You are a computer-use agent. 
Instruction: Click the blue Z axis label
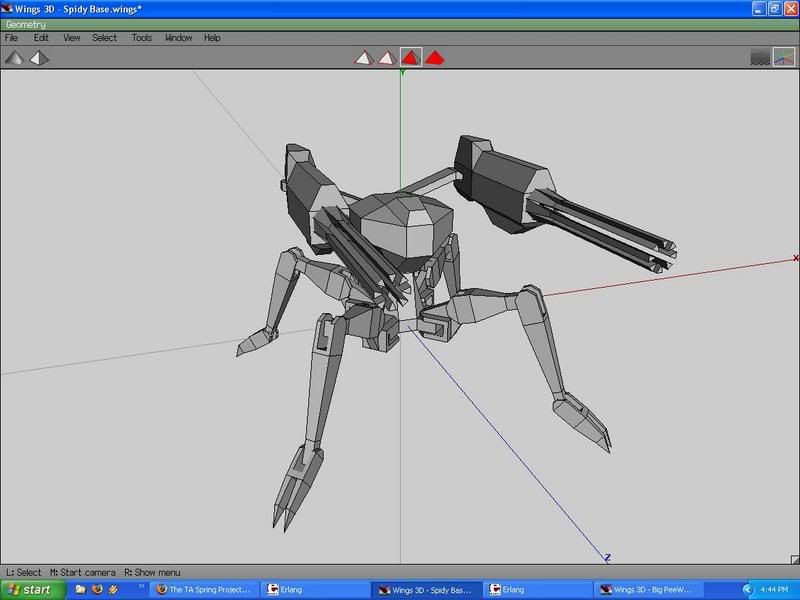tap(608, 558)
